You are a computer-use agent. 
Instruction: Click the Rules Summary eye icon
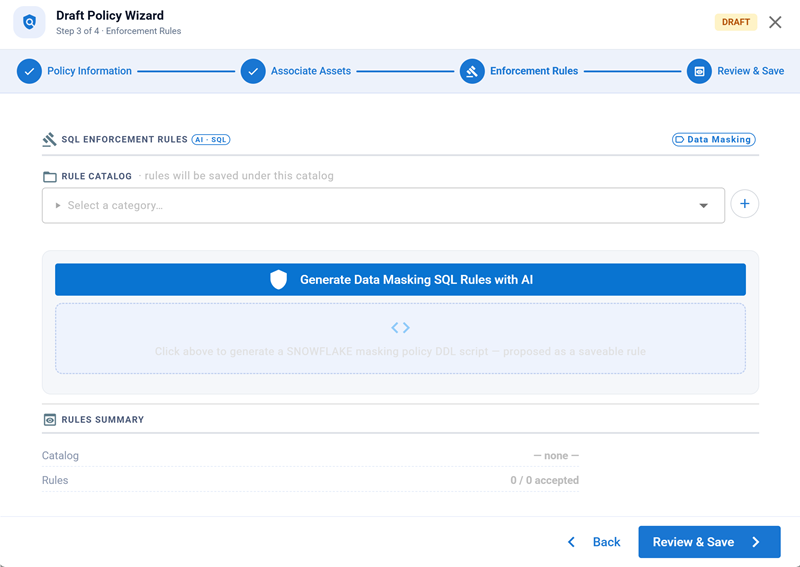pos(49,420)
